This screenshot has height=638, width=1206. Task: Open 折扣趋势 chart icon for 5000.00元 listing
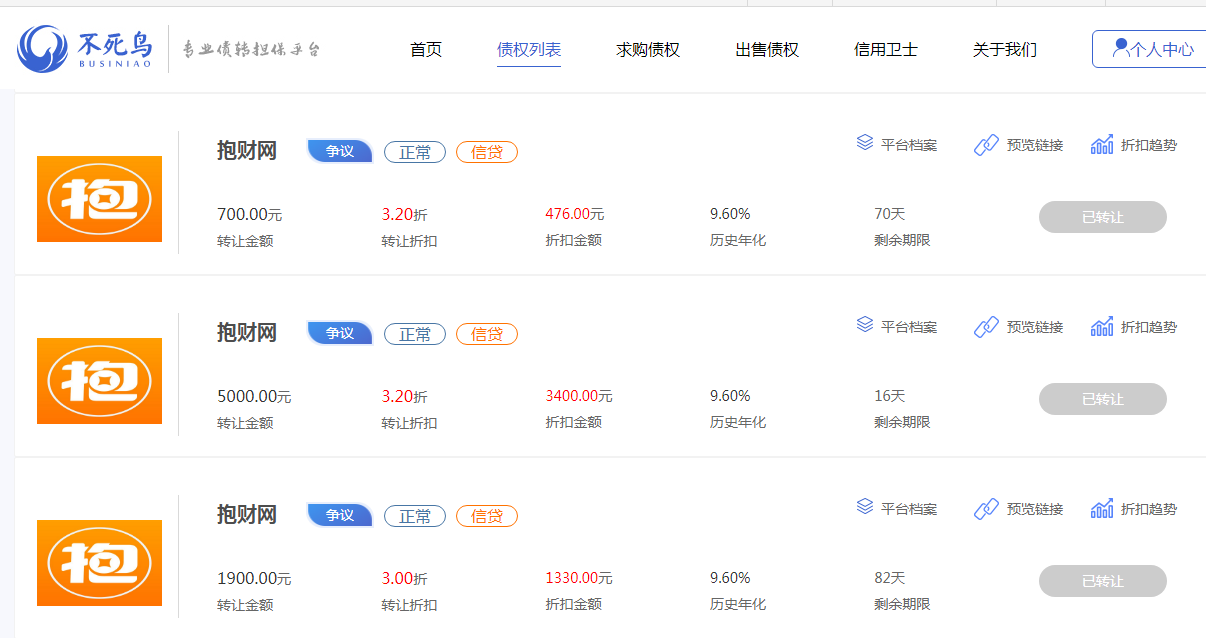pyautogui.click(x=1102, y=326)
